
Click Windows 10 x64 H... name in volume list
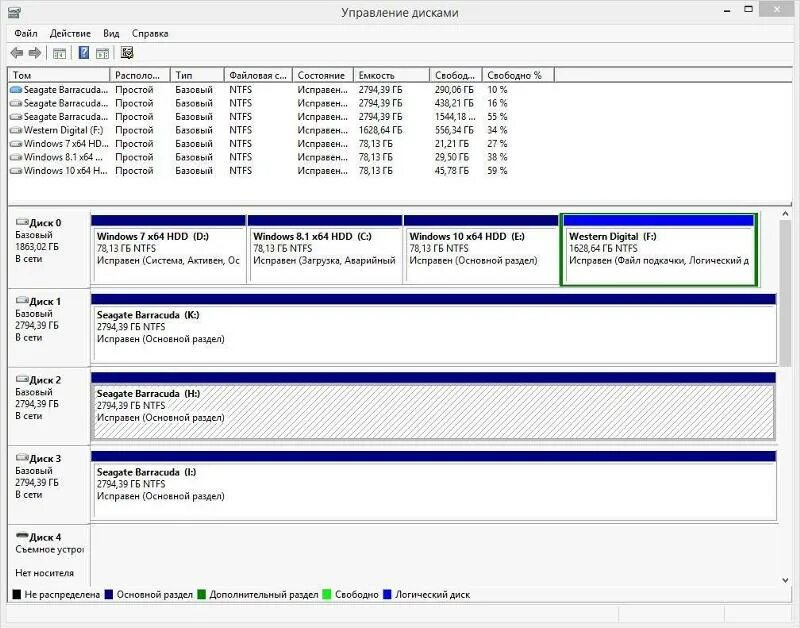(x=65, y=171)
